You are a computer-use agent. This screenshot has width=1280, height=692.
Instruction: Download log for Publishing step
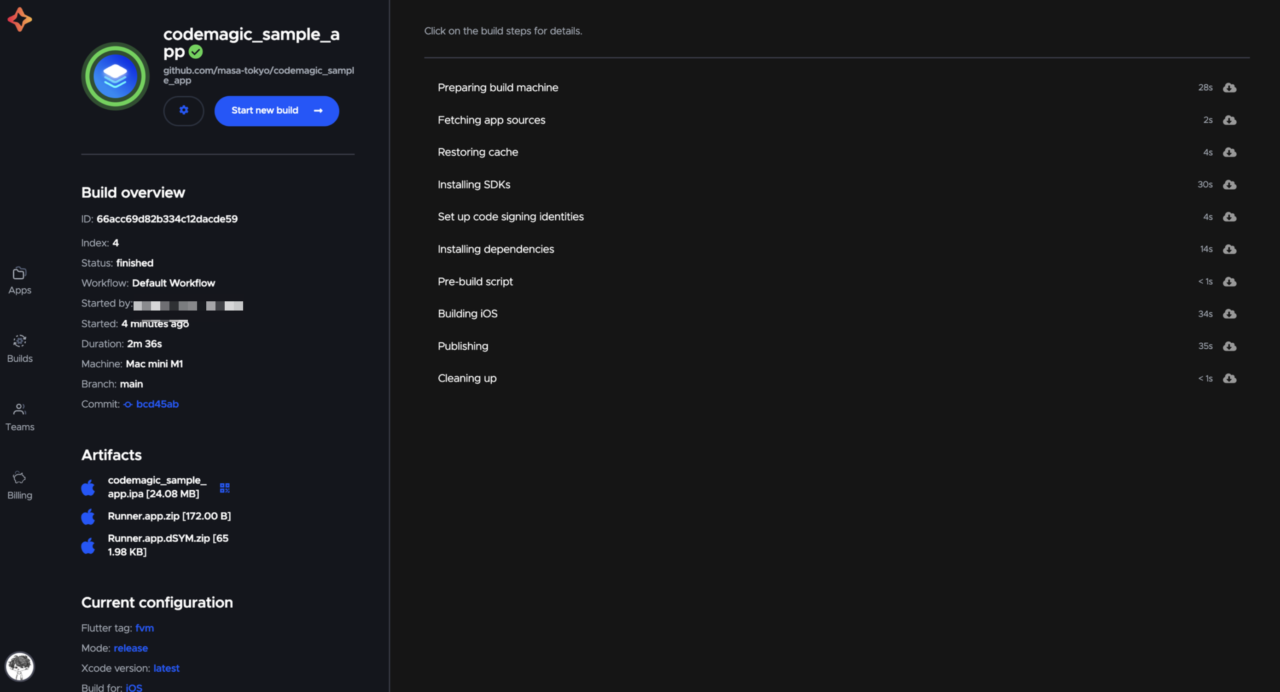click(x=1230, y=346)
